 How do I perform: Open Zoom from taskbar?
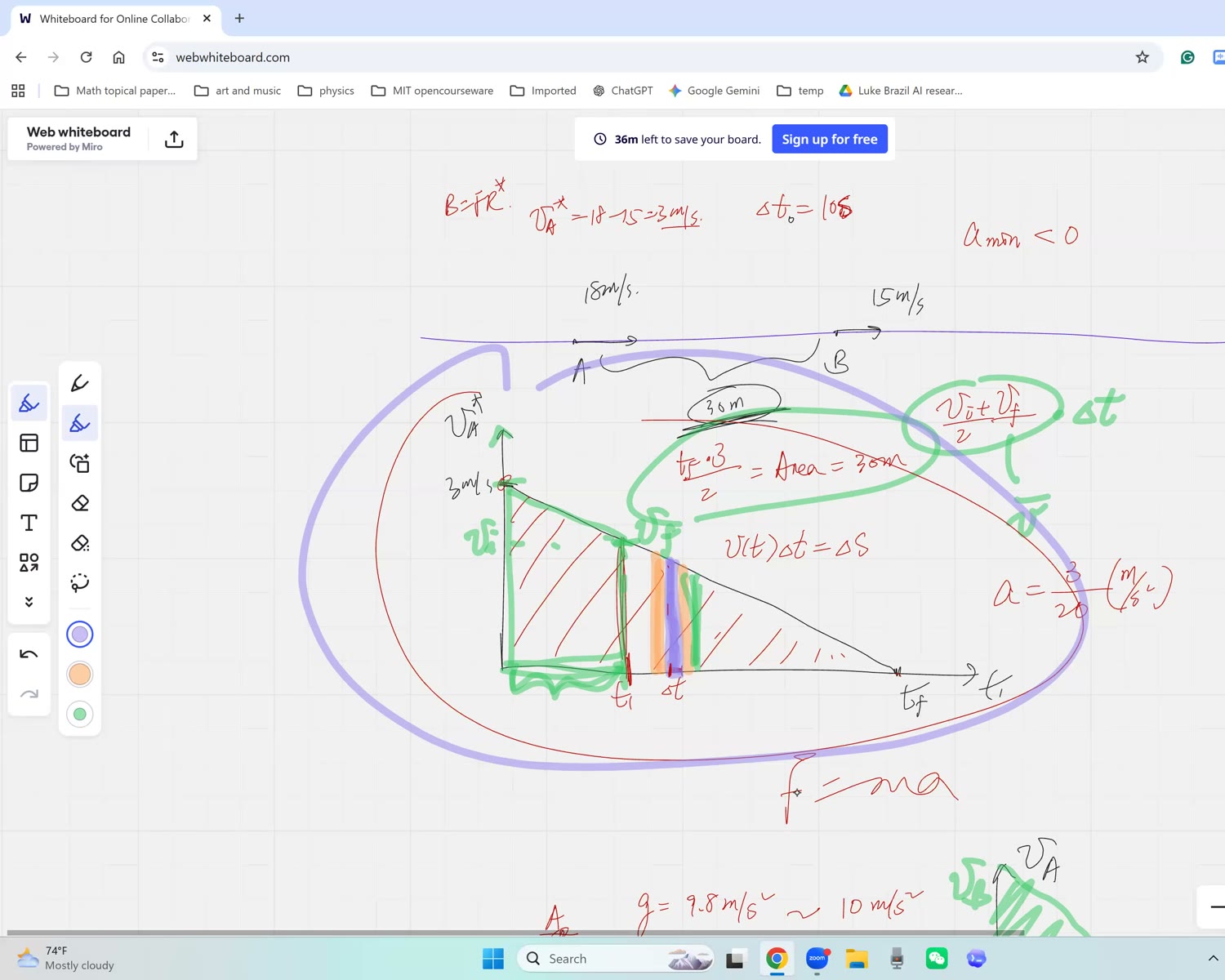click(x=817, y=959)
